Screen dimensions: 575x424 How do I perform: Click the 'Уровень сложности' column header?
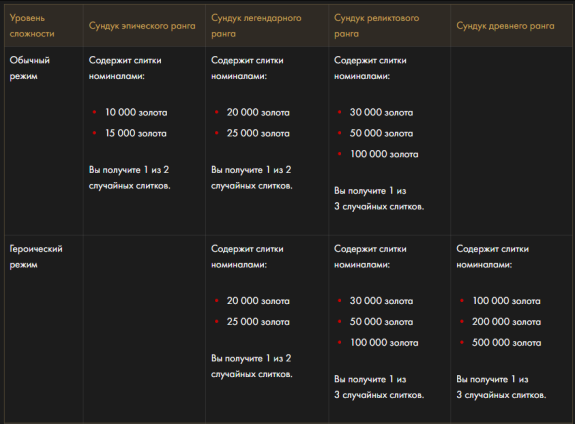[x=32, y=26]
